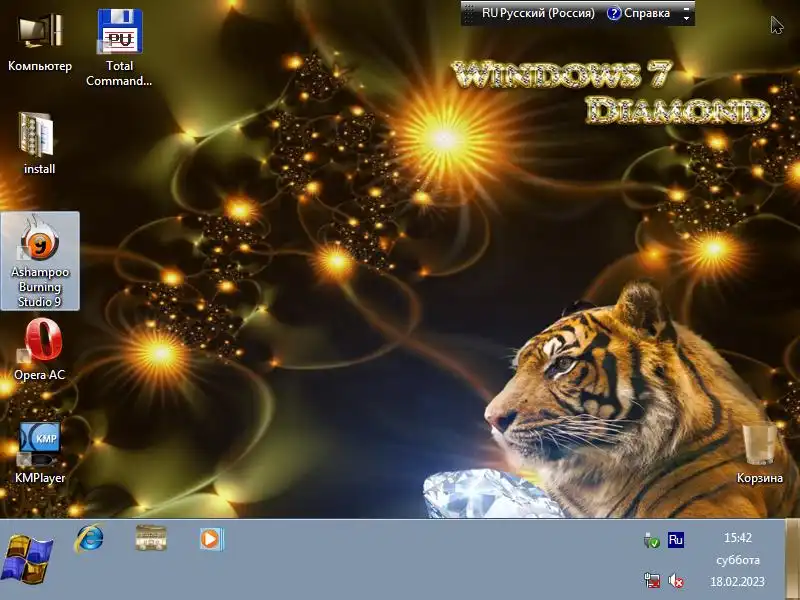The width and height of the screenshot is (800, 600).
Task: Click the language bar grip handle
Action: click(x=469, y=13)
